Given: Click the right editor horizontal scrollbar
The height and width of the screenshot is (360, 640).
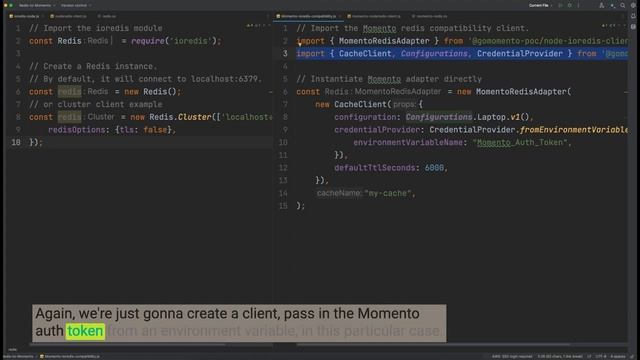Looking at the screenshot, I should coord(433,344).
